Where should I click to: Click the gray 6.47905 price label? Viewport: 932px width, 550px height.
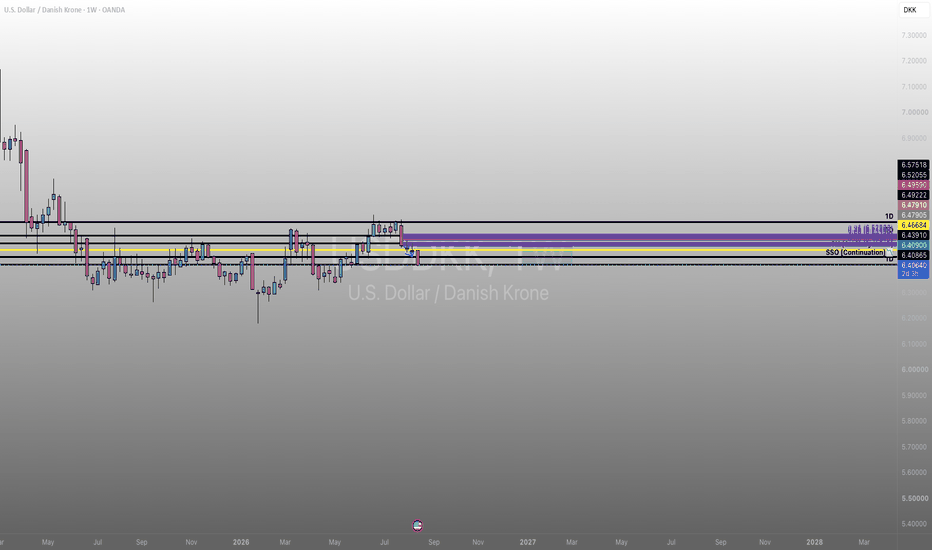coord(914,215)
